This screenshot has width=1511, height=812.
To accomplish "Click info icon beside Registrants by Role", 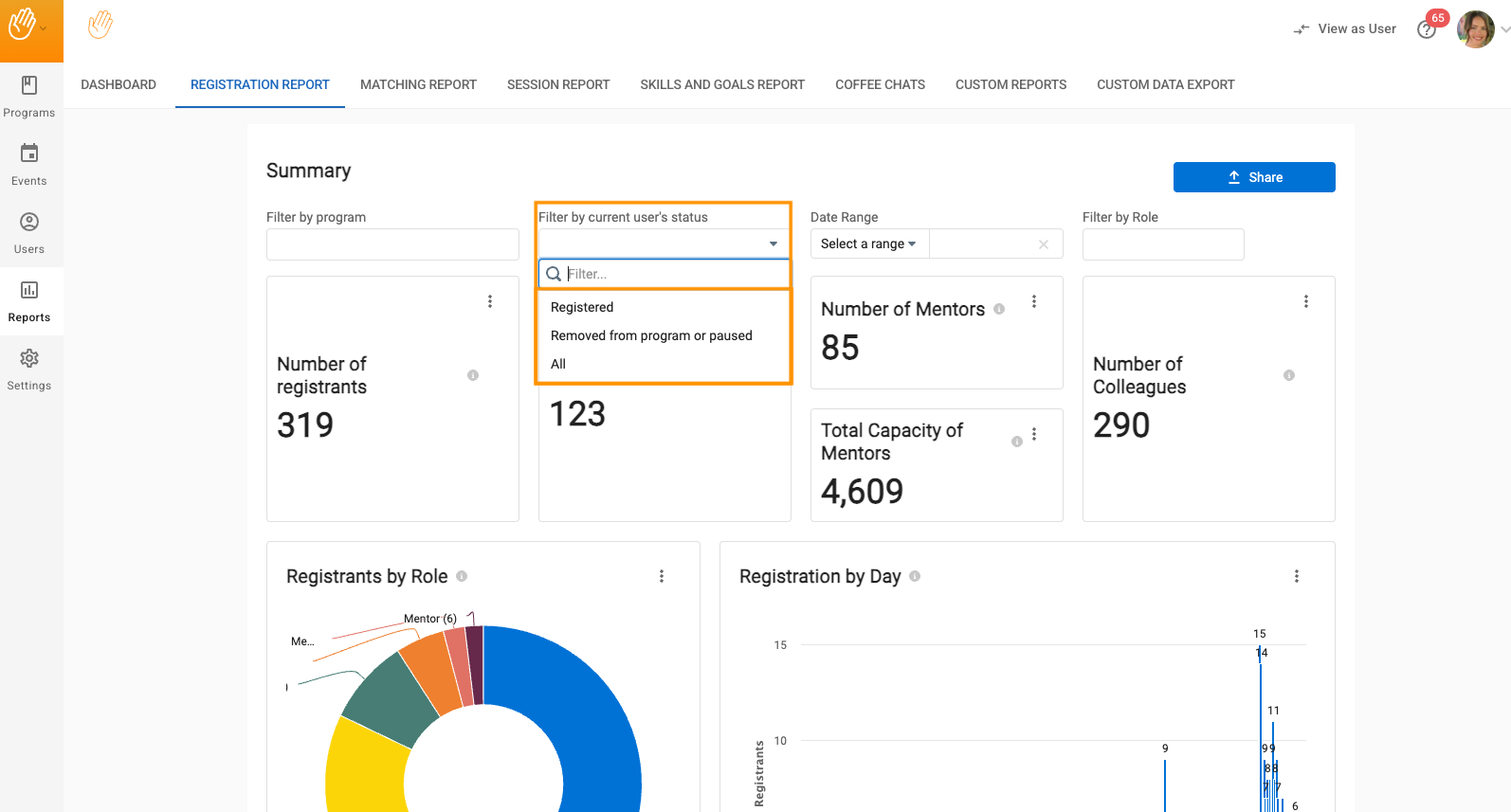I will [462, 576].
